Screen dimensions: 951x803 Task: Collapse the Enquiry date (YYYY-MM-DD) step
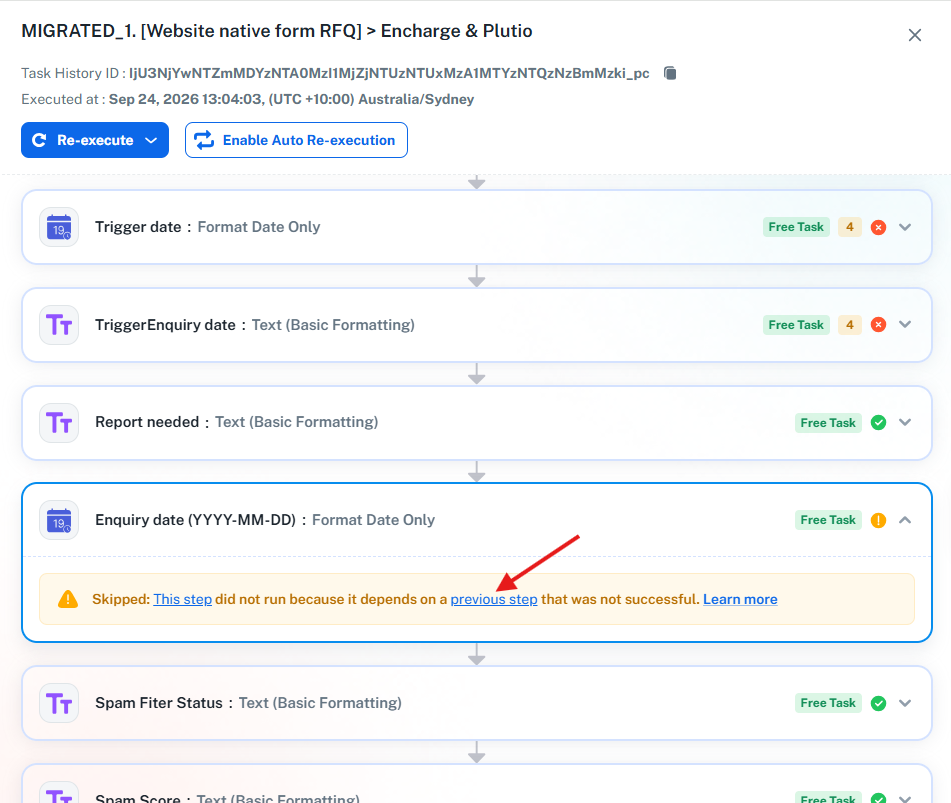[905, 520]
